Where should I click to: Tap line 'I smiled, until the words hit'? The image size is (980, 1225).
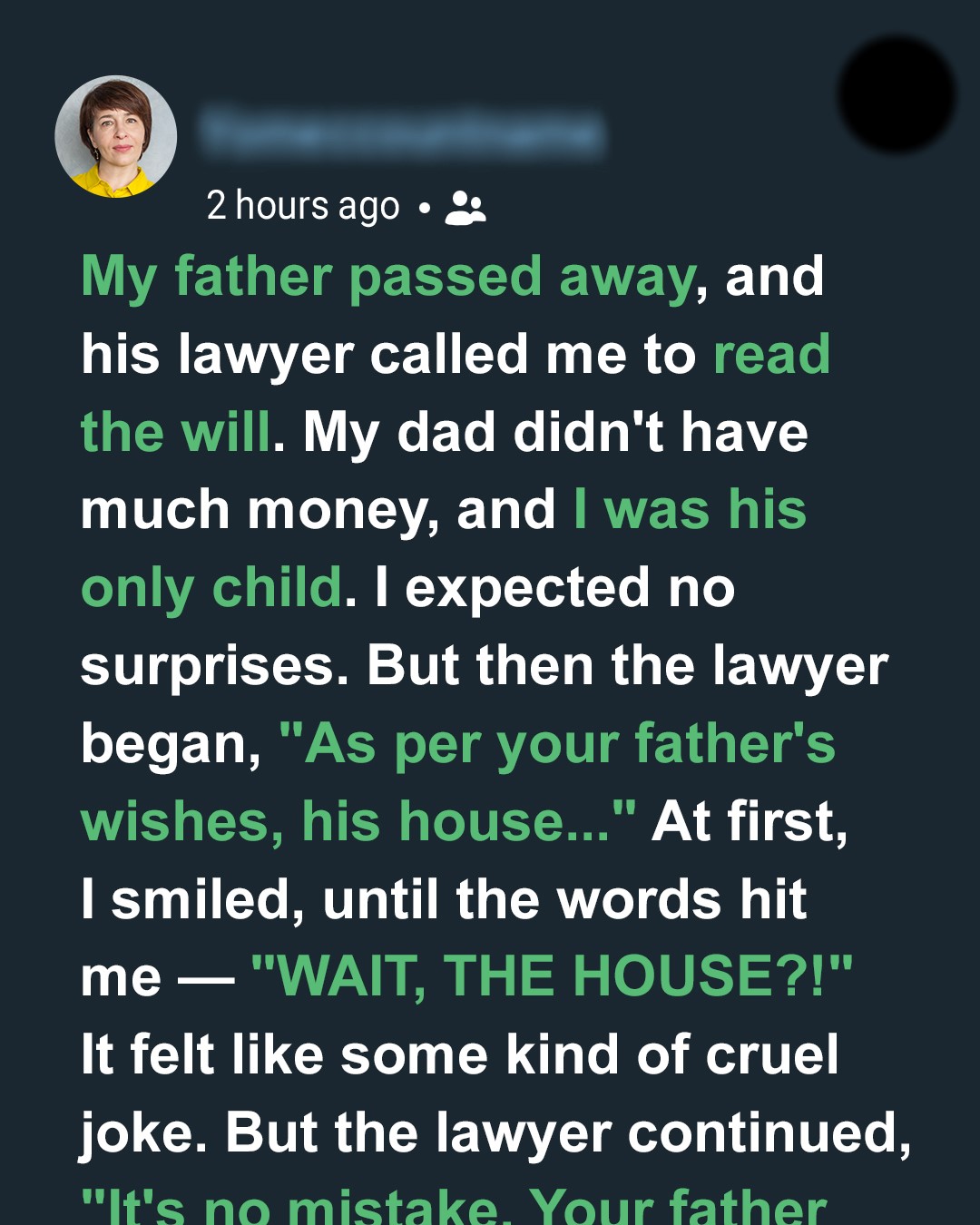pos(444,900)
